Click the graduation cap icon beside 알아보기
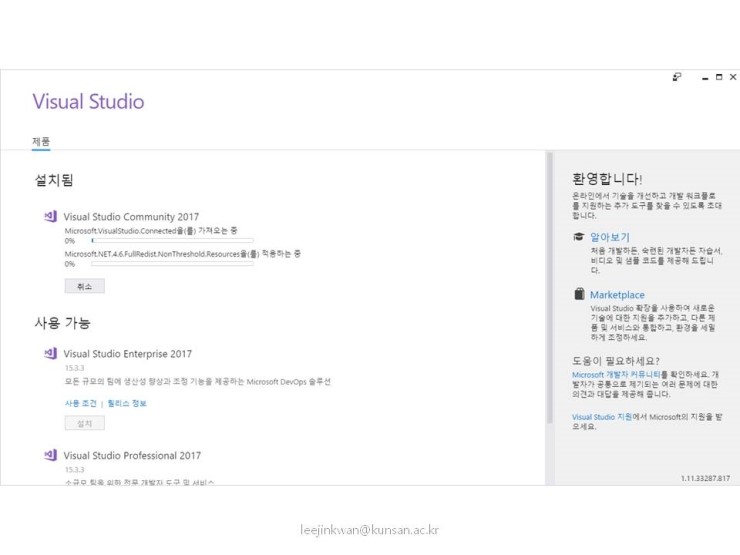The height and width of the screenshot is (555, 740). point(579,236)
